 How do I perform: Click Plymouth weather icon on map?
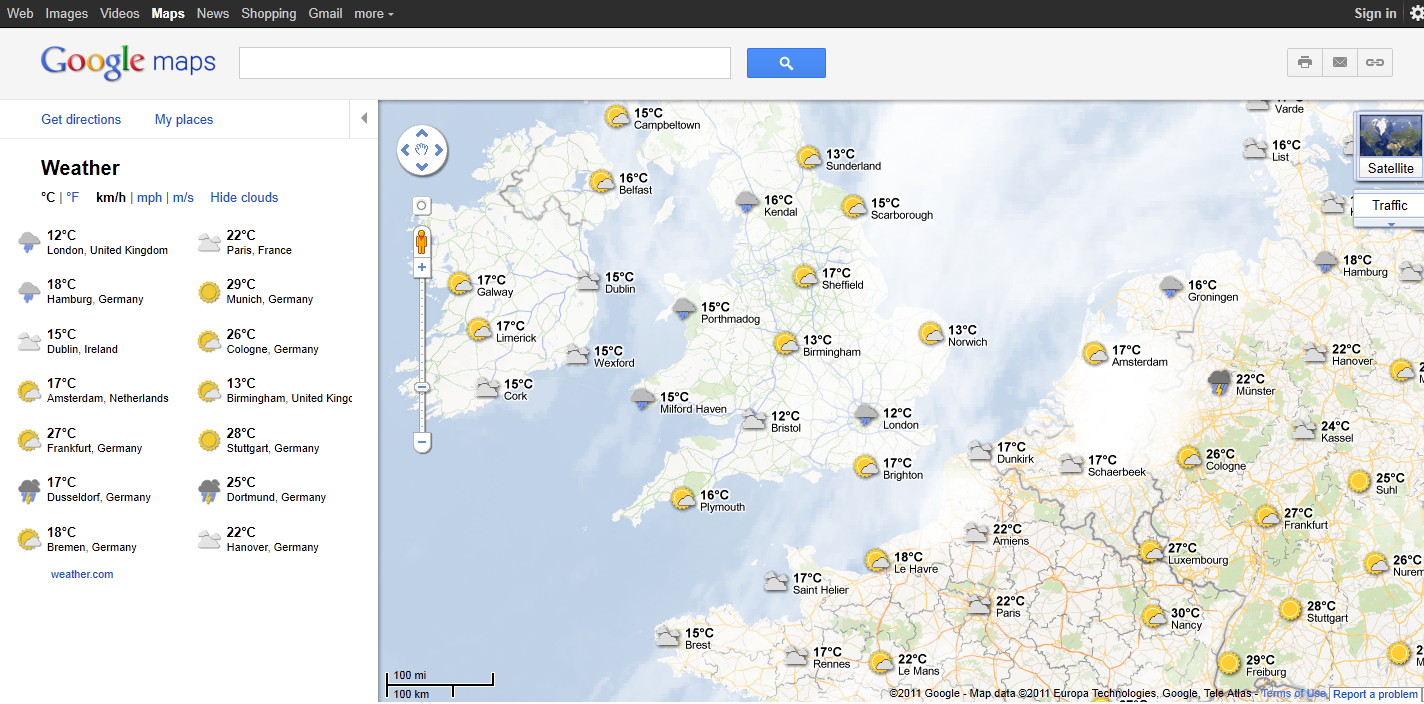coord(683,498)
